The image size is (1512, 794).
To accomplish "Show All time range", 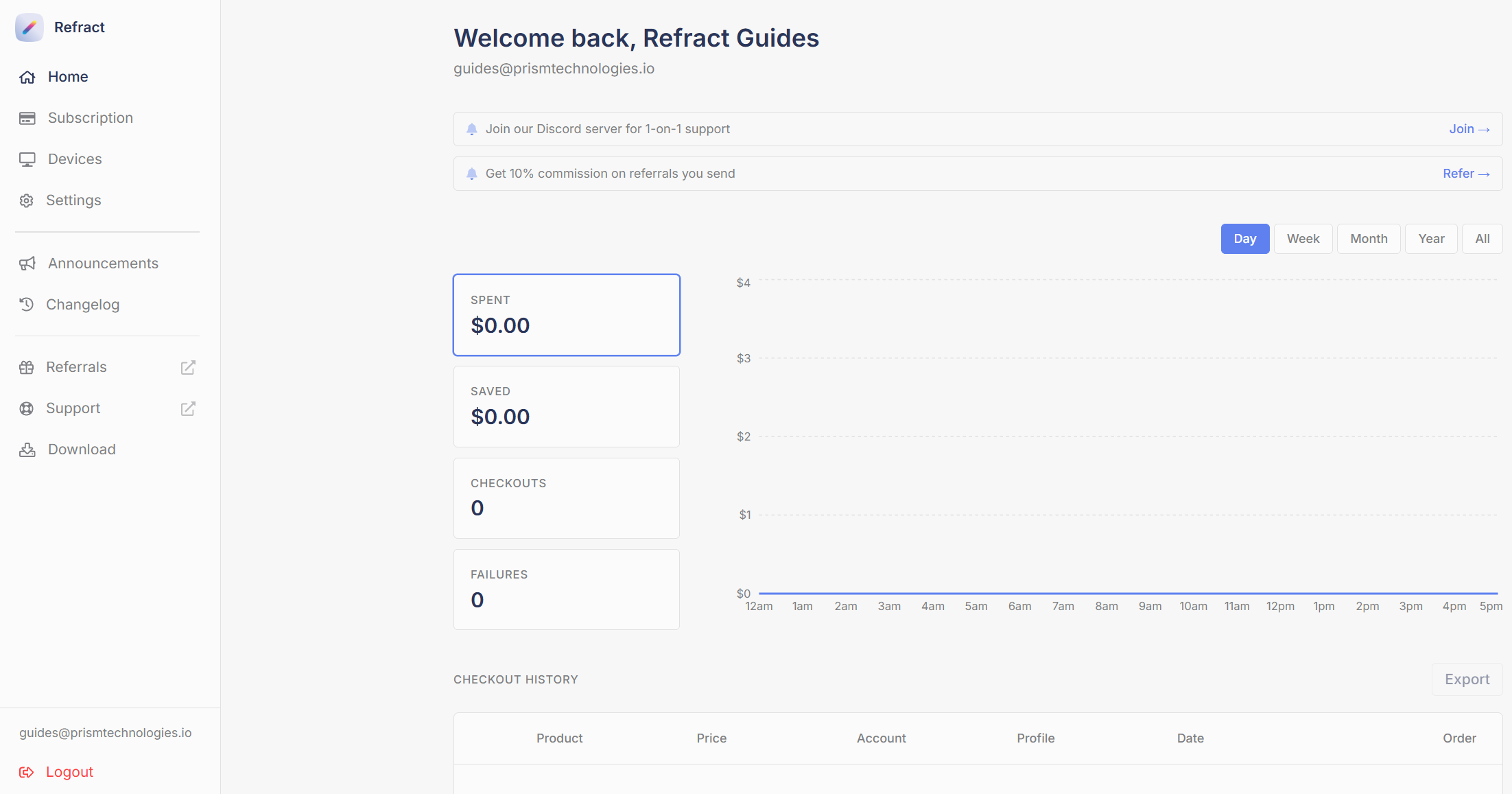I will (x=1483, y=239).
